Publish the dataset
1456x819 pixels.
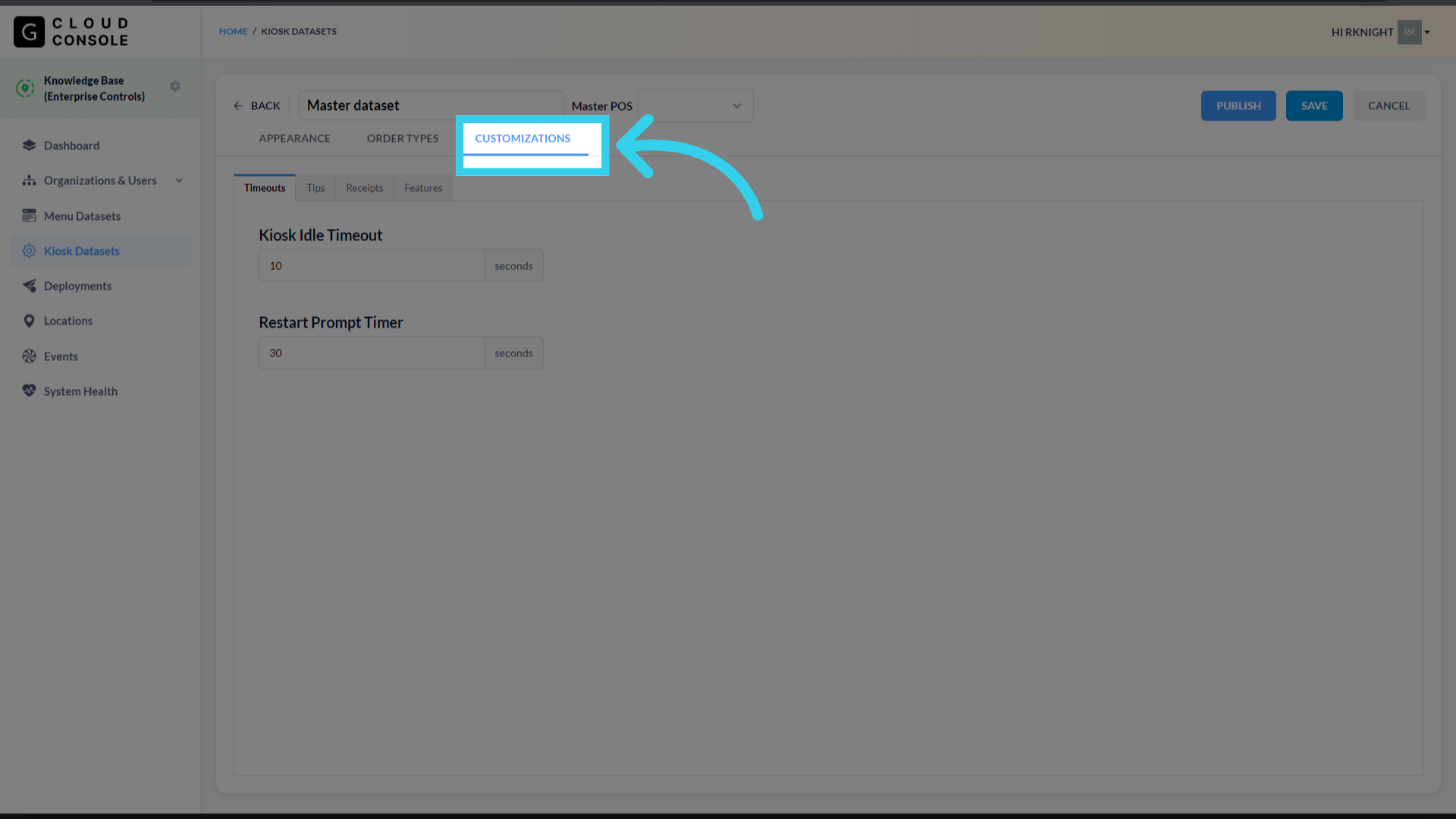coord(1238,105)
